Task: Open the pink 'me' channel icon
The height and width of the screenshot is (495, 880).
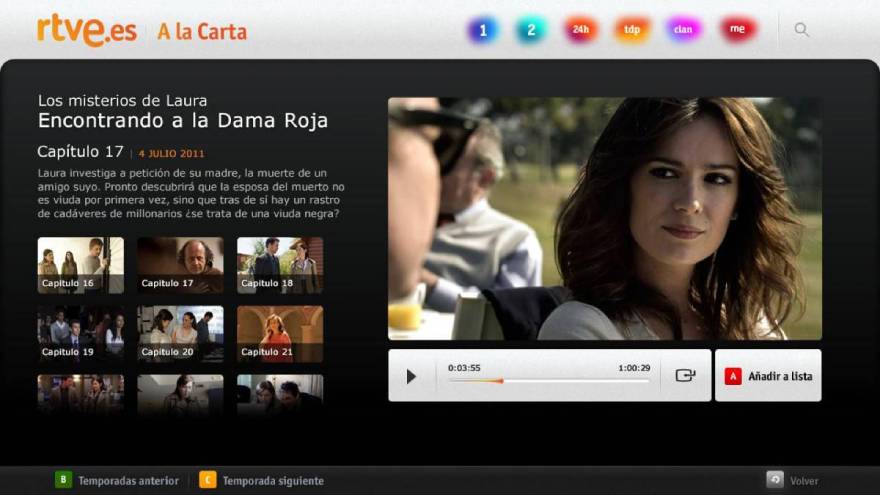Action: click(737, 30)
